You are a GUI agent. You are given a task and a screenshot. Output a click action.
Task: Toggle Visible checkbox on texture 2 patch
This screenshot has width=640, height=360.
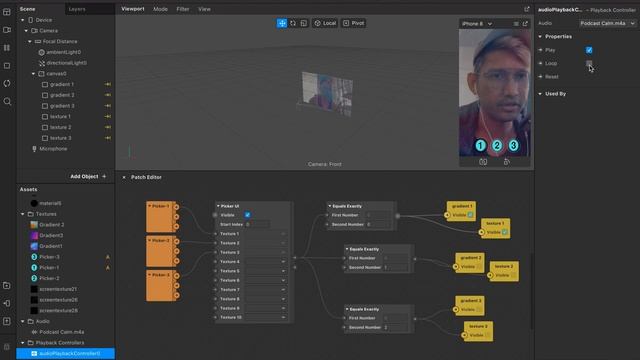513,276
